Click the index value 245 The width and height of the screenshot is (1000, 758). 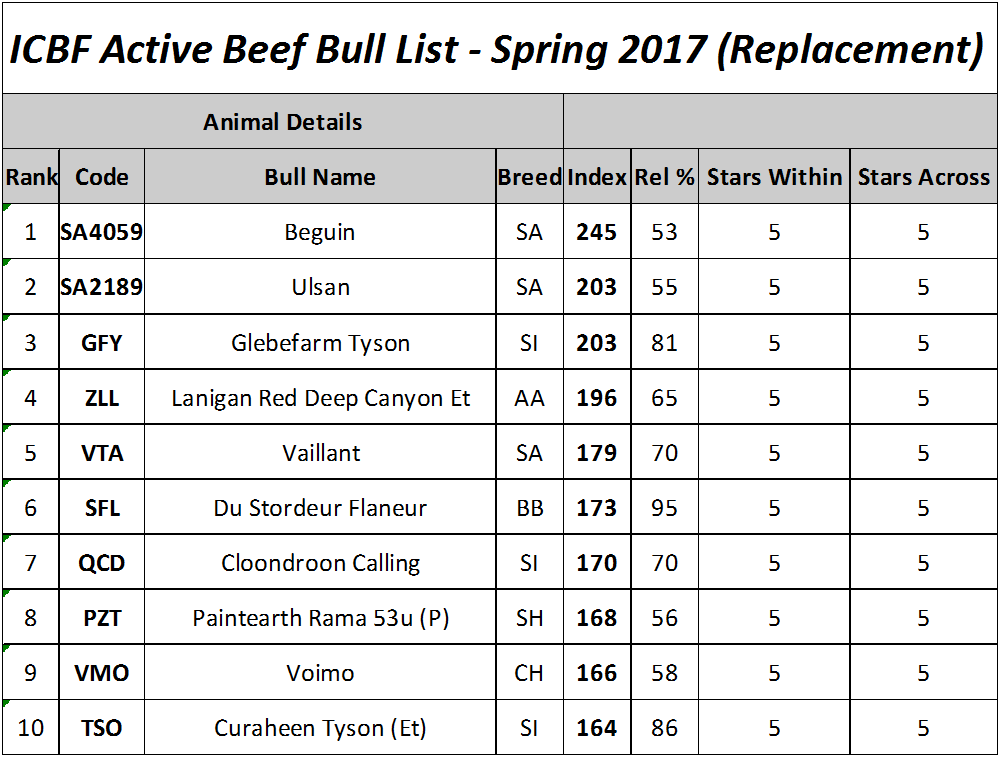click(x=597, y=231)
